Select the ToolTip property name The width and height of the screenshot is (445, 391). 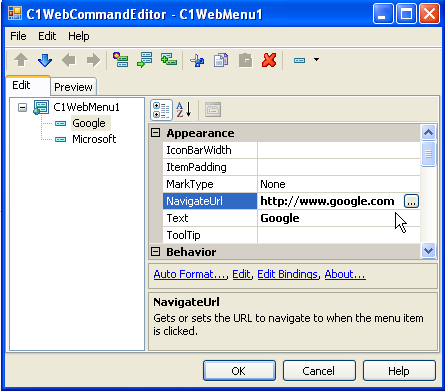click(210, 235)
